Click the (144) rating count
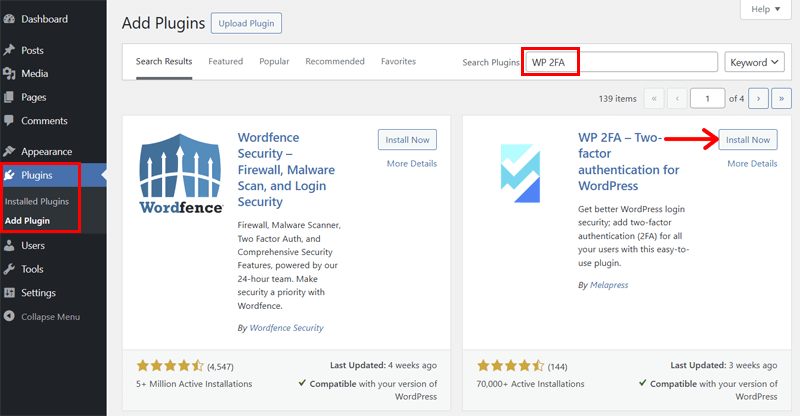The height and width of the screenshot is (416, 800). point(558,366)
